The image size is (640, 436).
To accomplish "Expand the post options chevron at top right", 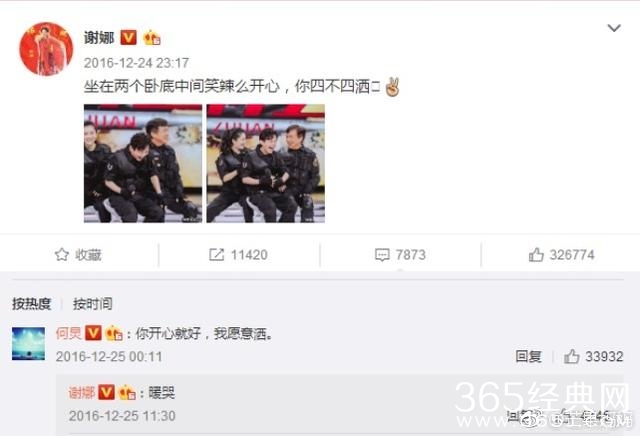I will point(614,28).
